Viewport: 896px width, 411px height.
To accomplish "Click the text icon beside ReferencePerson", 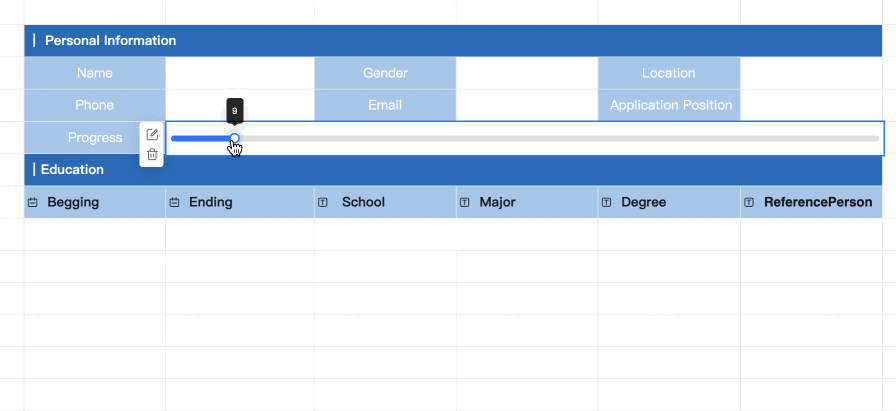I will (x=750, y=203).
